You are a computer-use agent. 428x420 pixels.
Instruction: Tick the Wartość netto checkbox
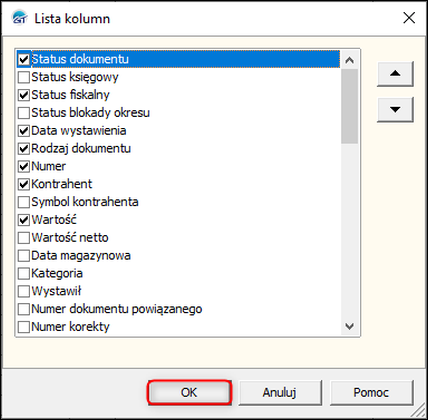(x=24, y=238)
